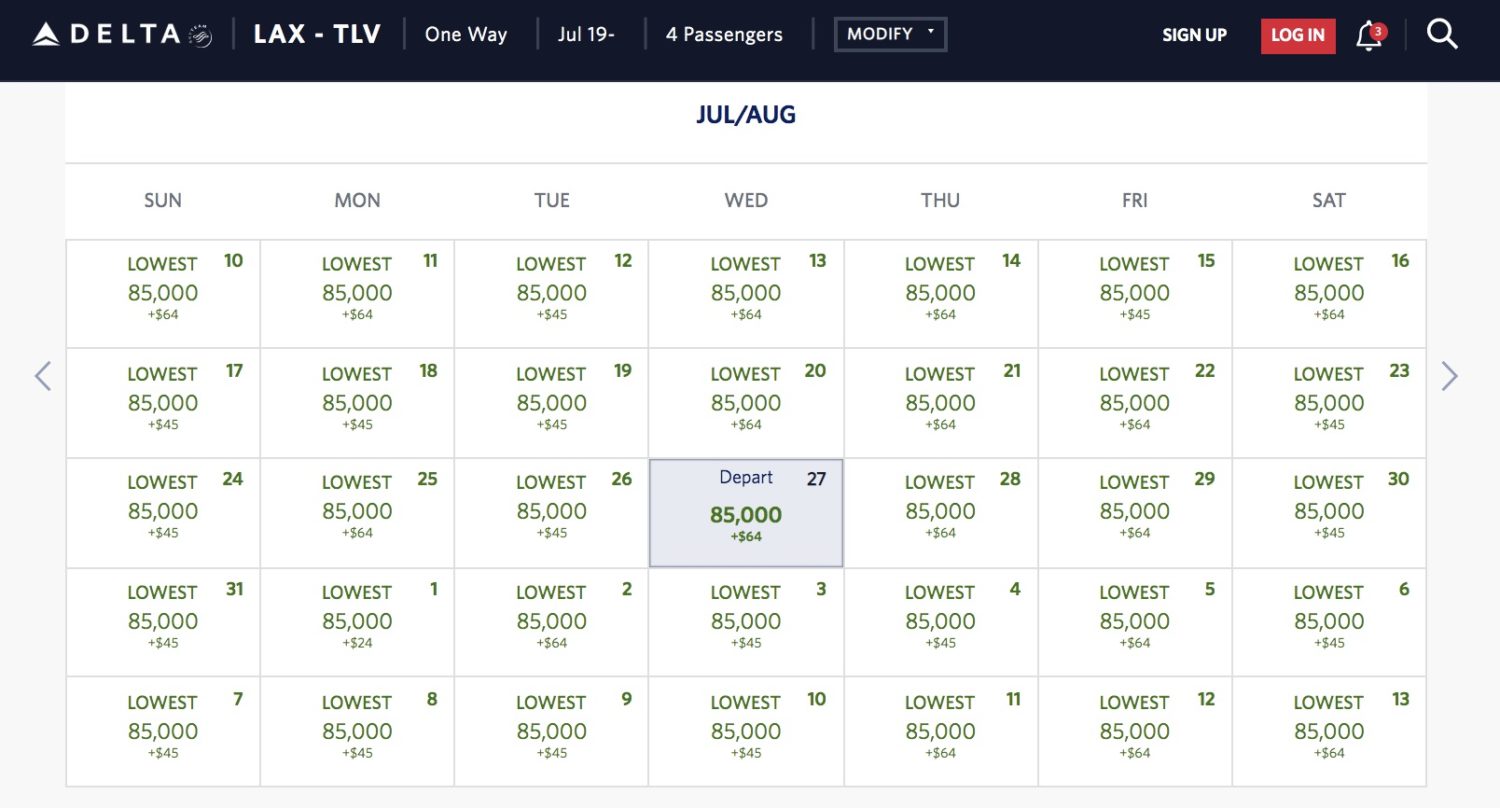Select the July 10 lowest fare cell

[163, 293]
